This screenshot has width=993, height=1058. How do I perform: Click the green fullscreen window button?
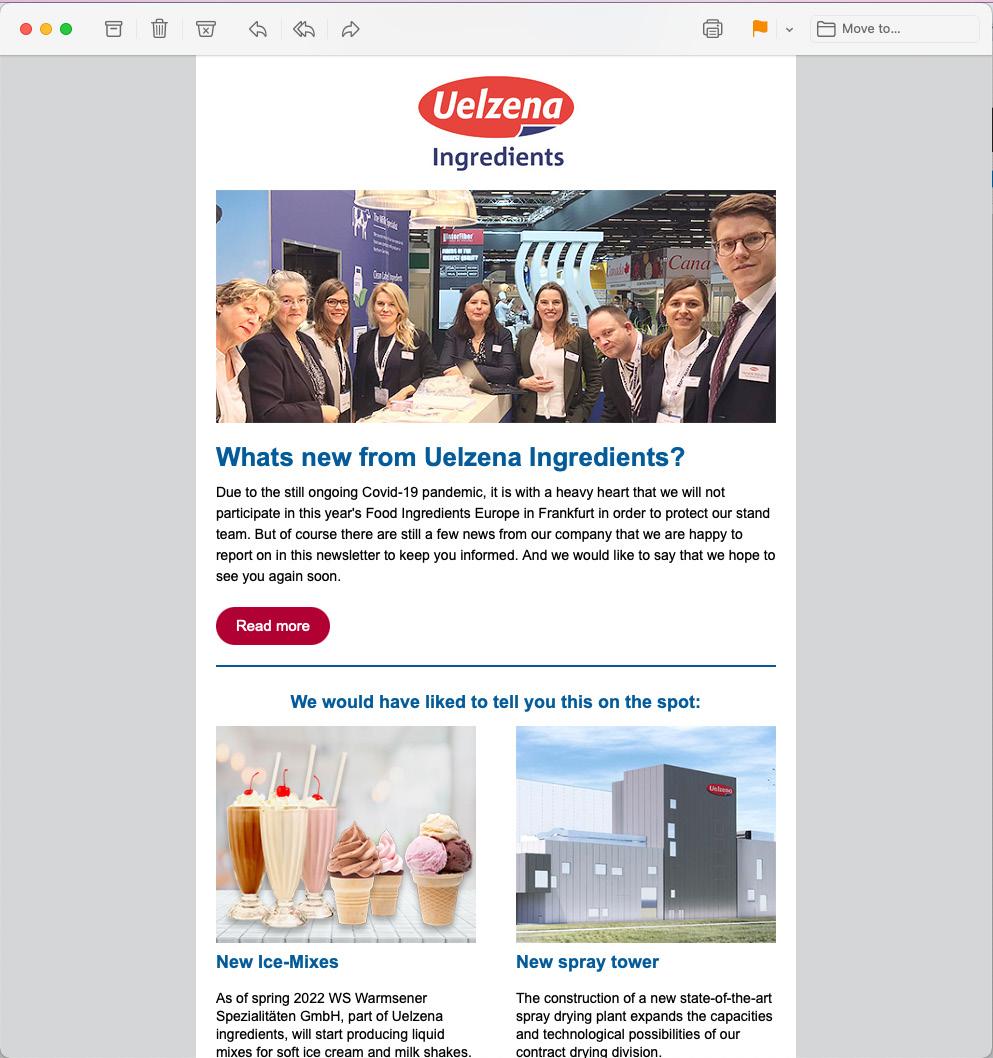pos(66,29)
